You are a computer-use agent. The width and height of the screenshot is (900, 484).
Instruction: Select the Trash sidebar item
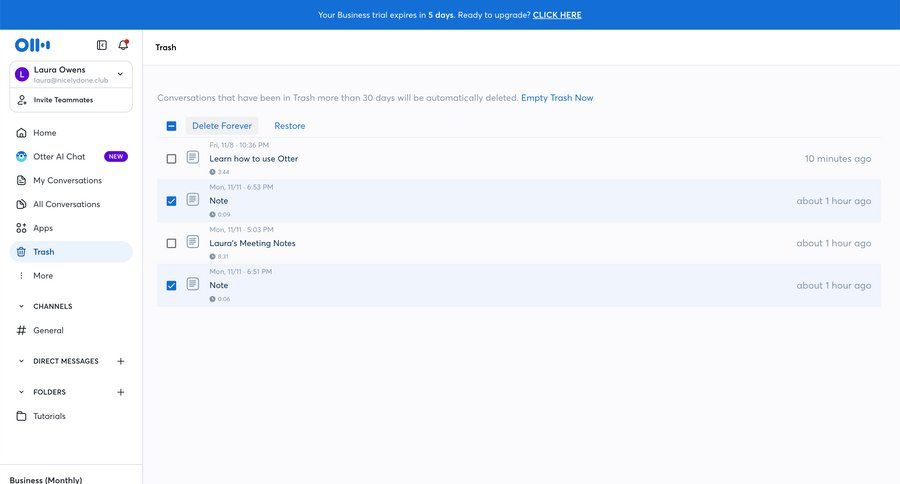click(71, 252)
